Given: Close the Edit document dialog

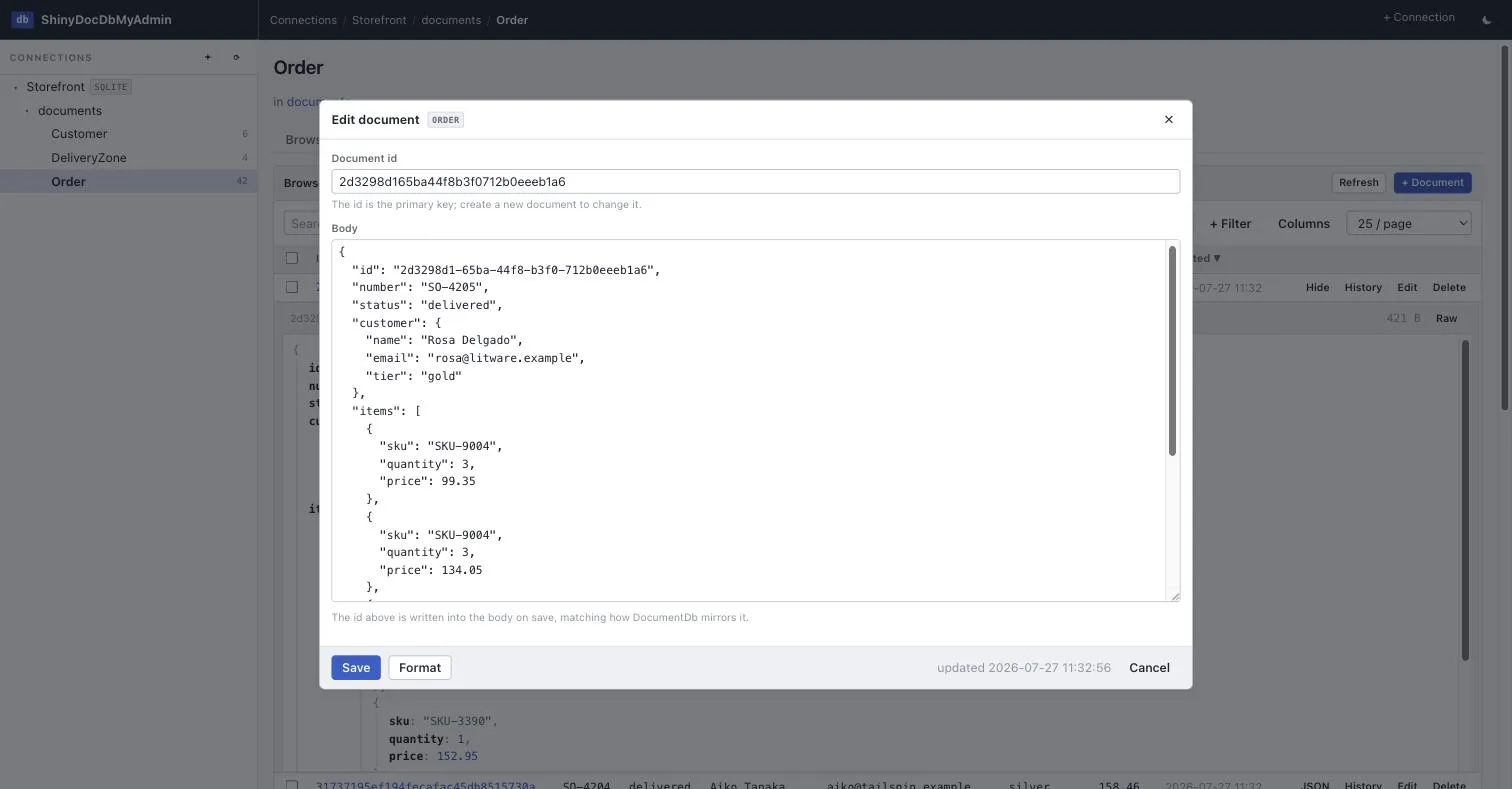Looking at the screenshot, I should pyautogui.click(x=1168, y=119).
